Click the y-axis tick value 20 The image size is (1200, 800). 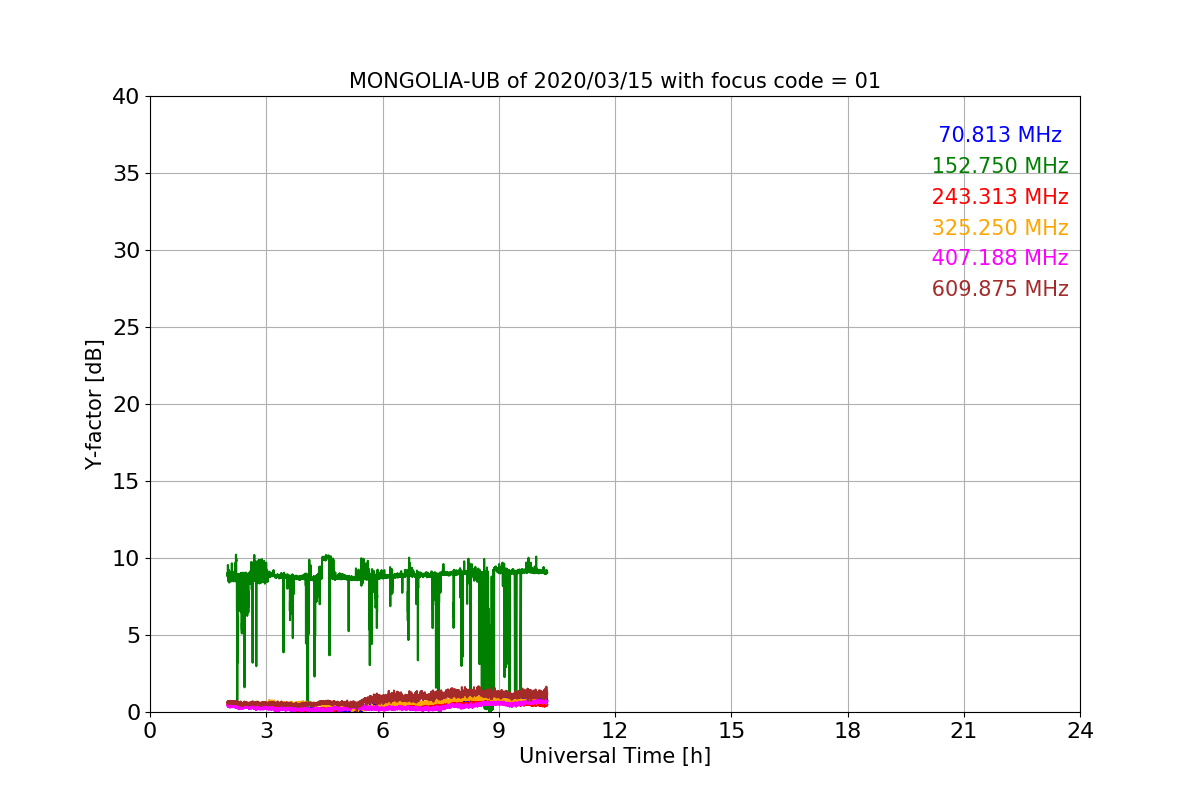(125, 405)
